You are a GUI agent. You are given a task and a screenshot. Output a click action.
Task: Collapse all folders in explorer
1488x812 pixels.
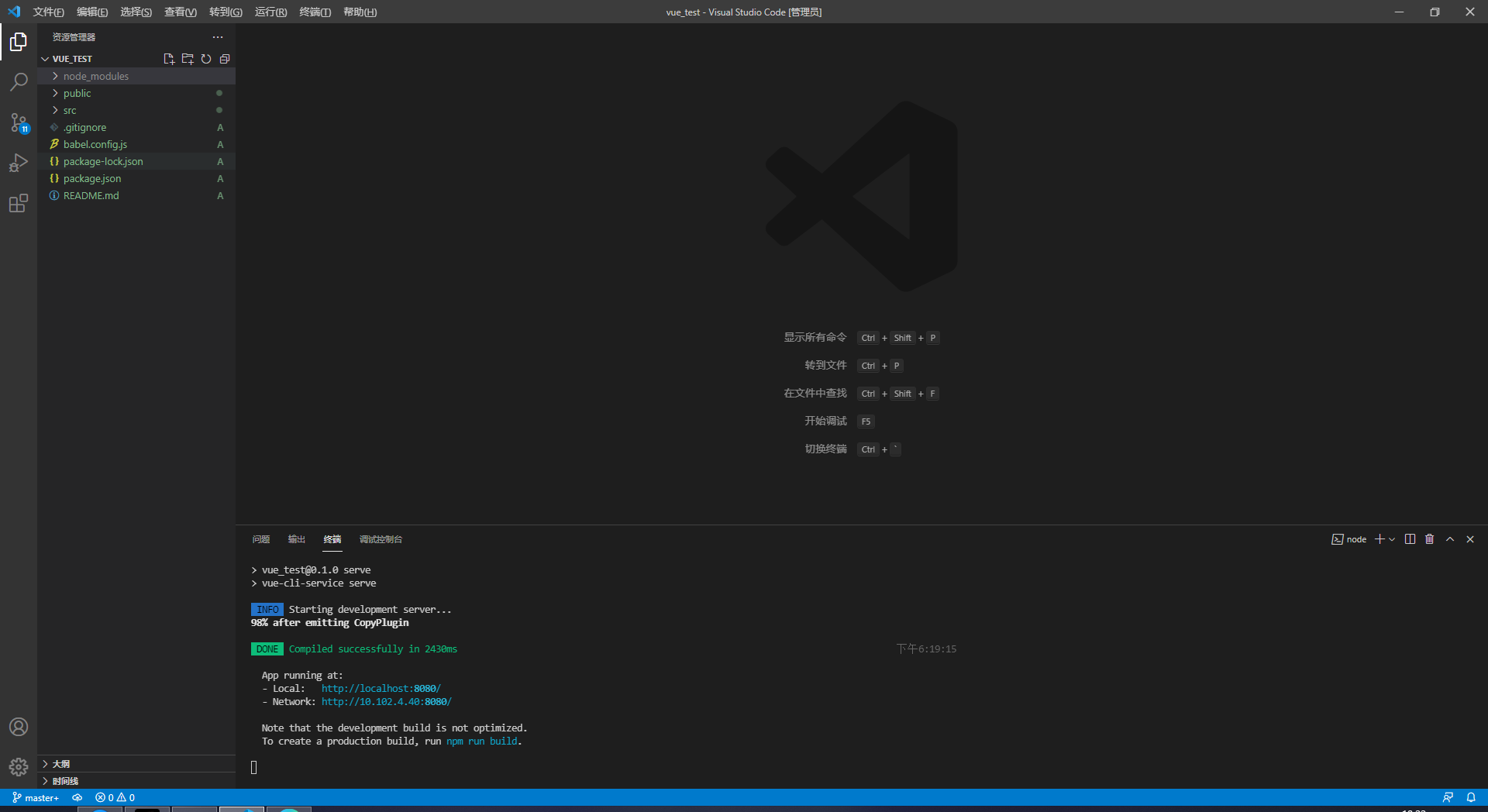pos(225,59)
